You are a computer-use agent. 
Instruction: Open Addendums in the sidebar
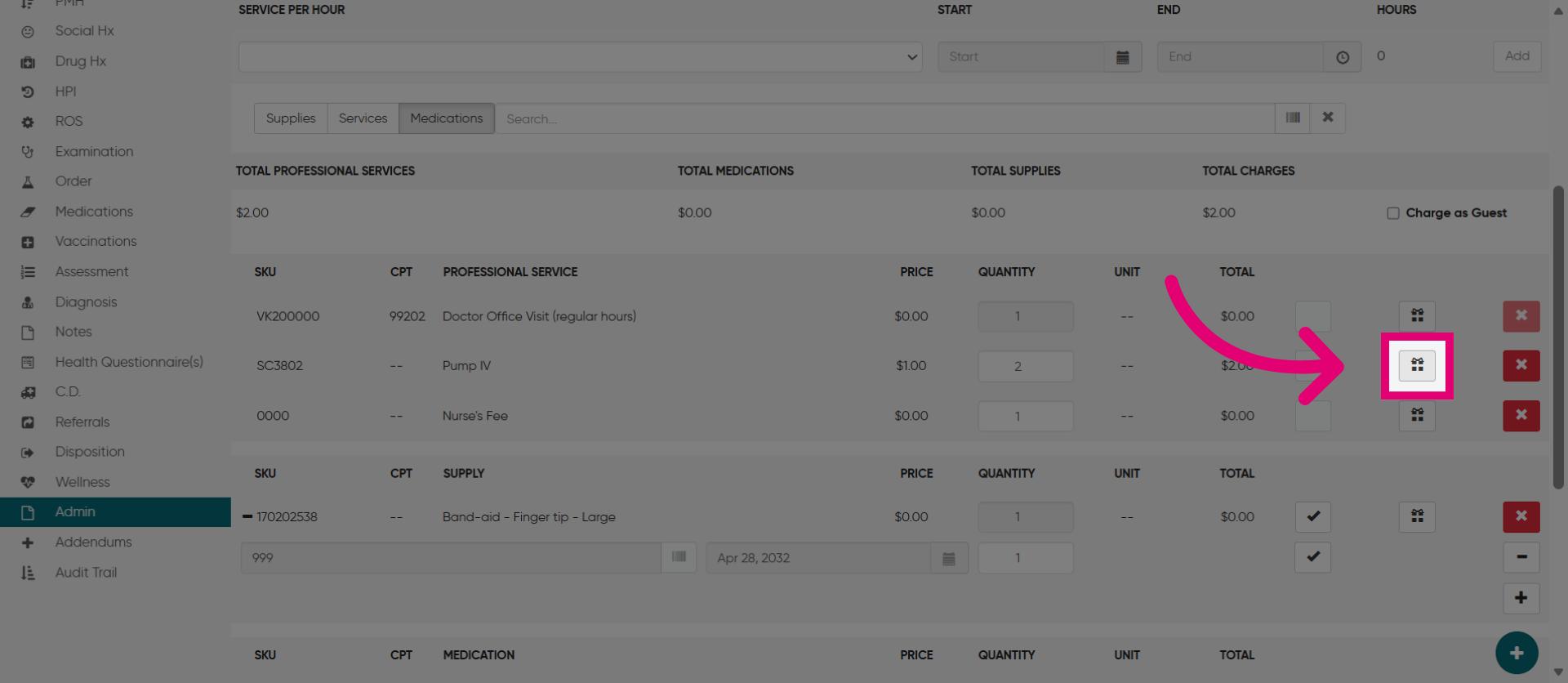click(x=93, y=542)
